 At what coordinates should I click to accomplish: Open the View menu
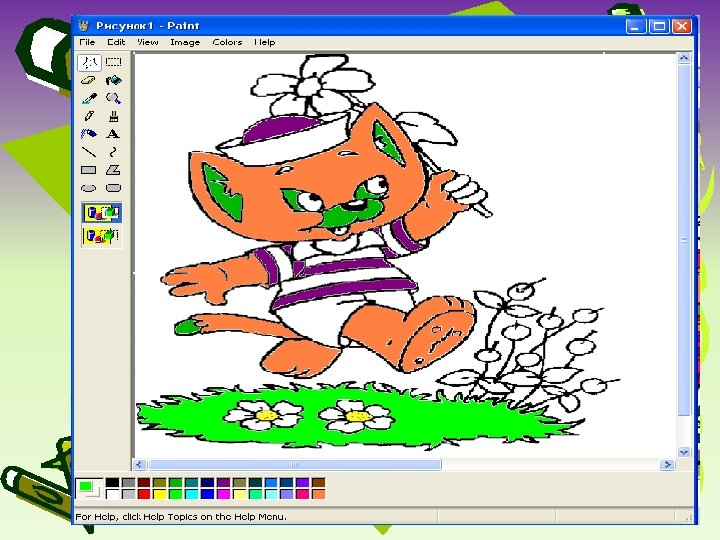coord(147,42)
